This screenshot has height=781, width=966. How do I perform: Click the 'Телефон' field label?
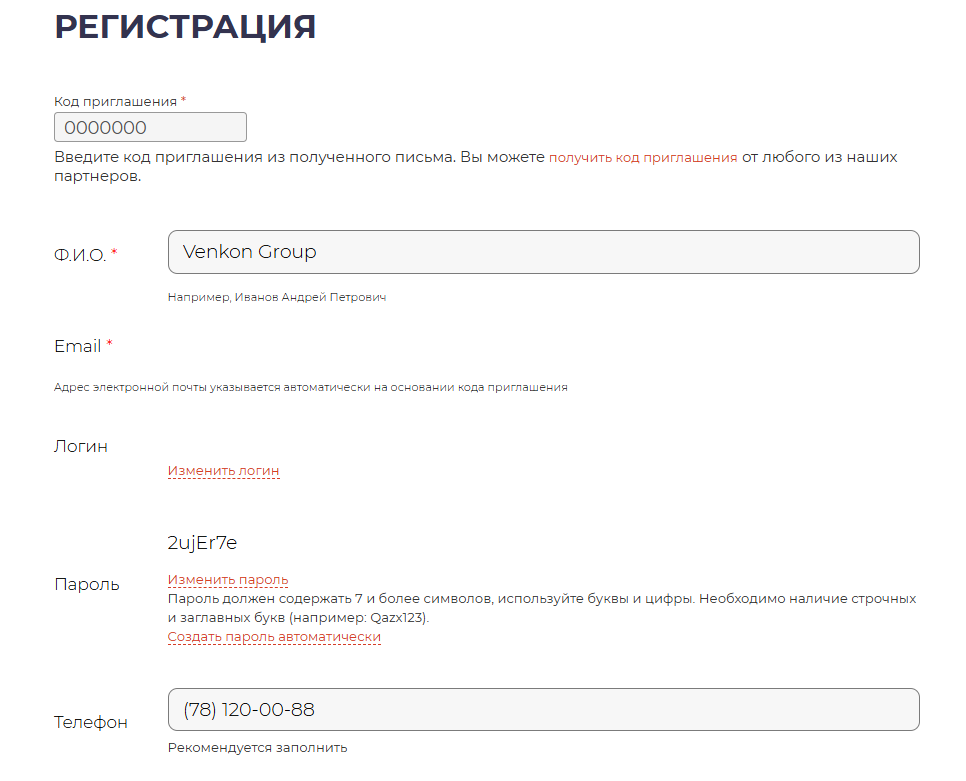(x=90, y=722)
